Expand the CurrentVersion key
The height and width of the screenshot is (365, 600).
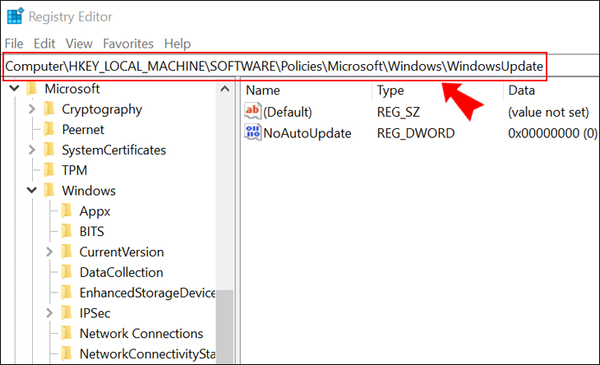49,252
